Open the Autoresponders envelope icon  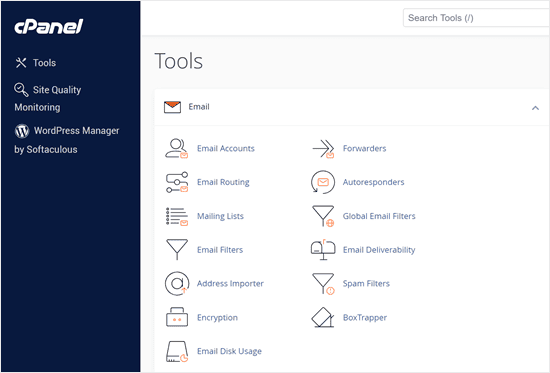323,182
